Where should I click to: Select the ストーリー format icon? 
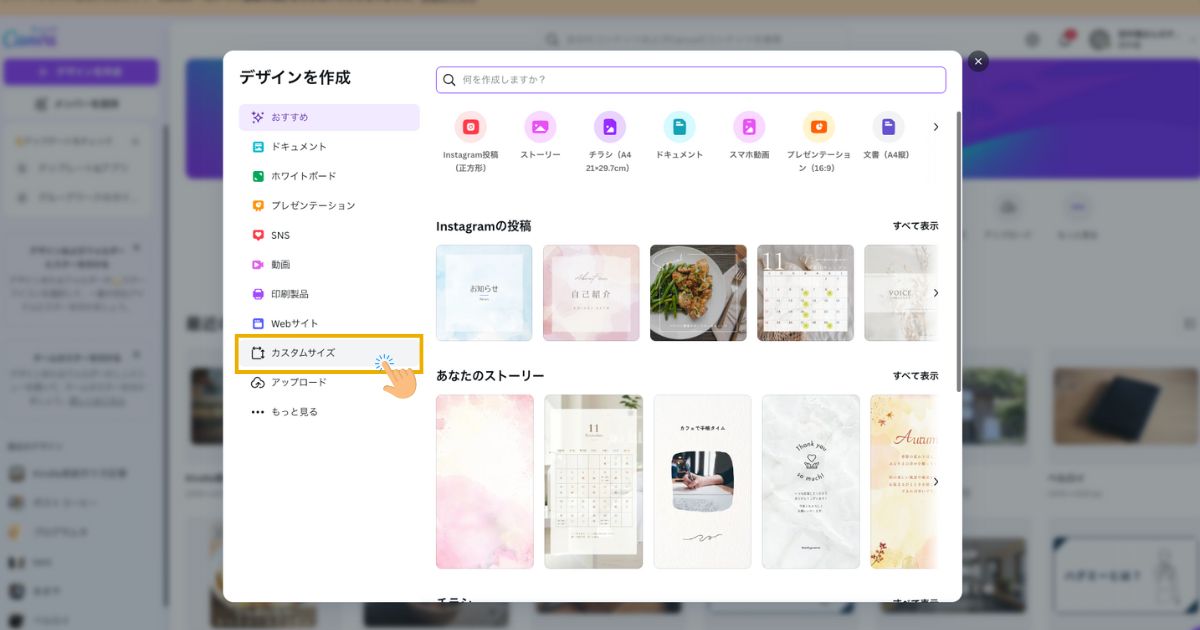point(540,128)
